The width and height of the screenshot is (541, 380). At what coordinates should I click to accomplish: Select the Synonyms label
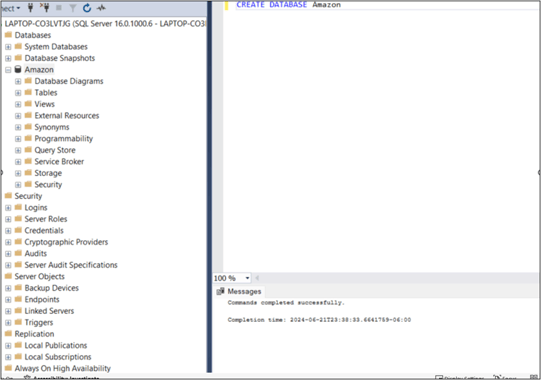coord(52,127)
